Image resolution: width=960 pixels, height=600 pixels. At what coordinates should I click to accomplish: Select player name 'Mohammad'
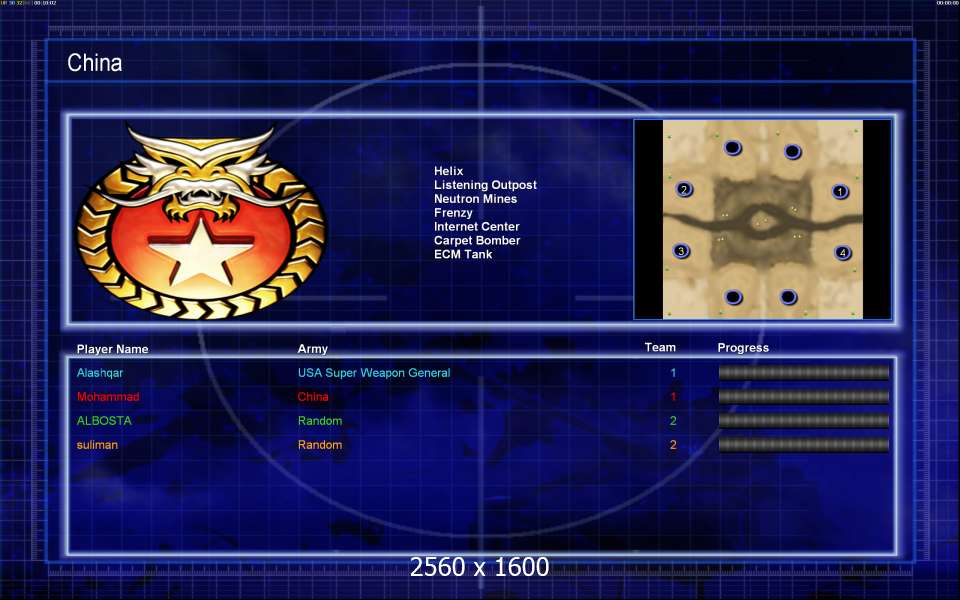click(108, 397)
